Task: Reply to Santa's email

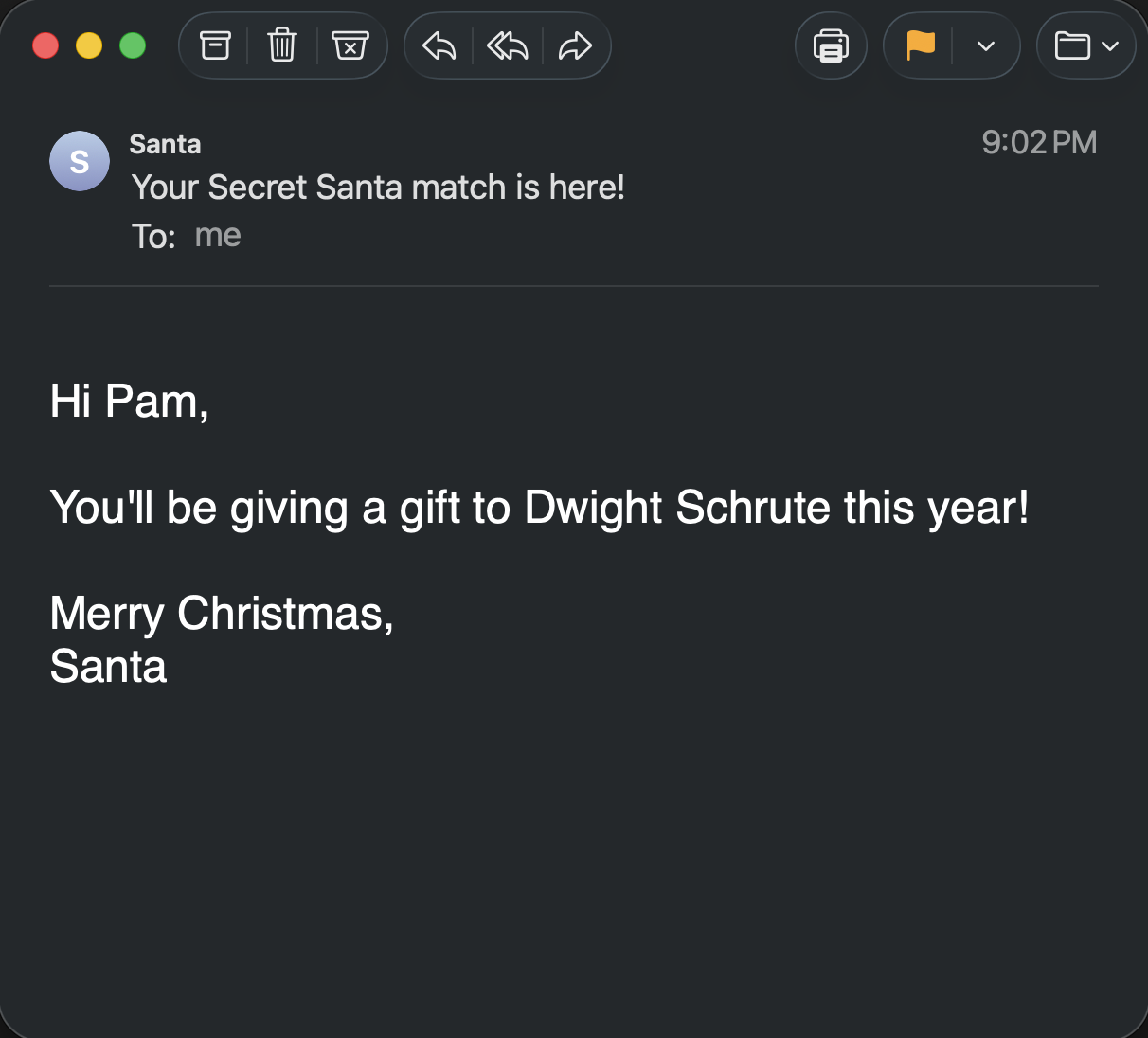Action: tap(438, 45)
